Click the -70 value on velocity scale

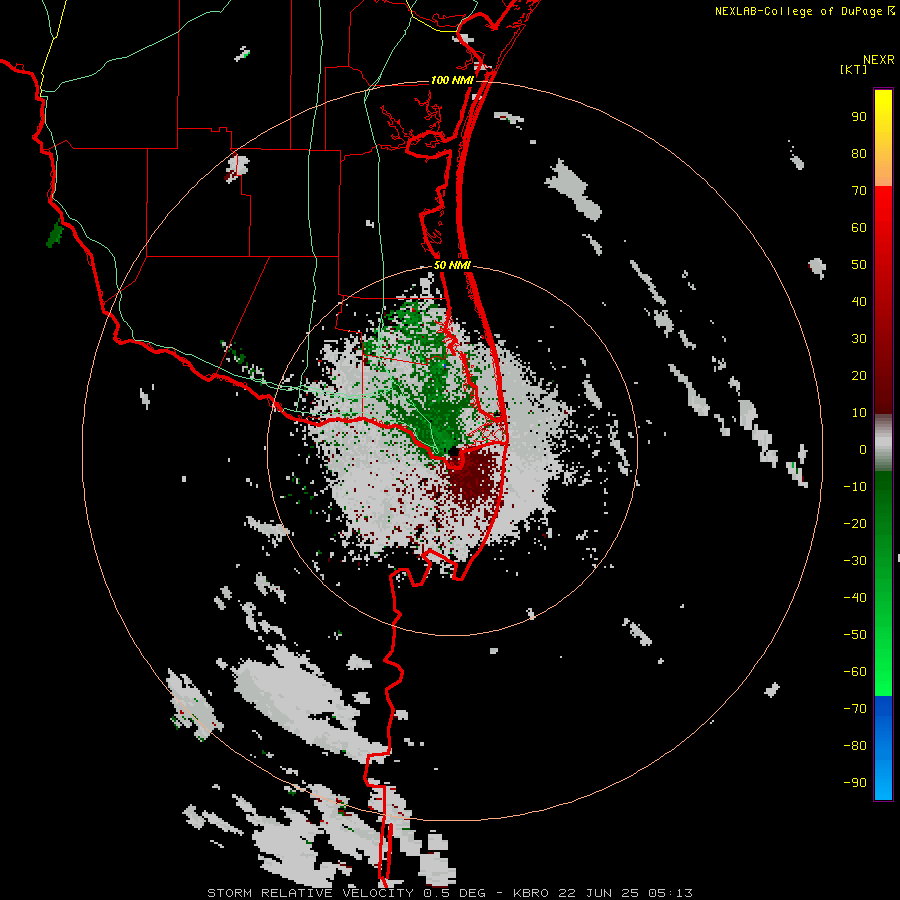coord(855,709)
